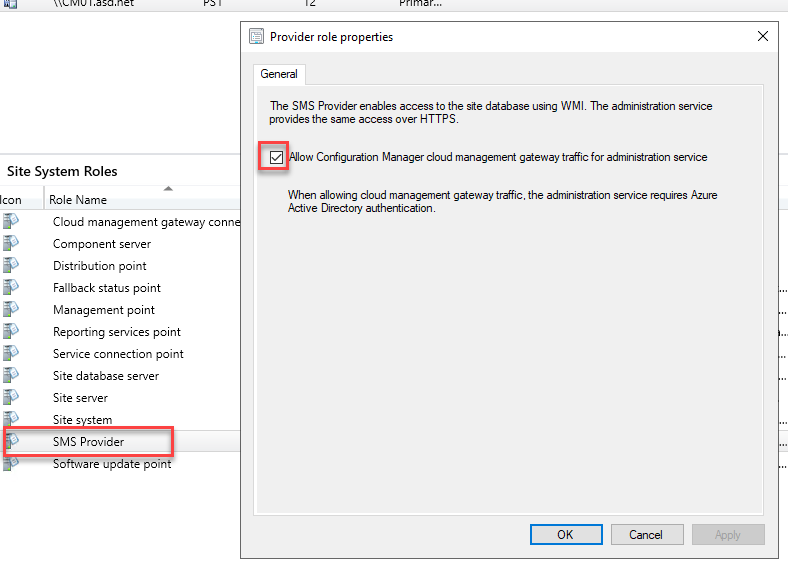This screenshot has width=788, height=563.
Task: Click the Icon column header
Action: coord(12,200)
